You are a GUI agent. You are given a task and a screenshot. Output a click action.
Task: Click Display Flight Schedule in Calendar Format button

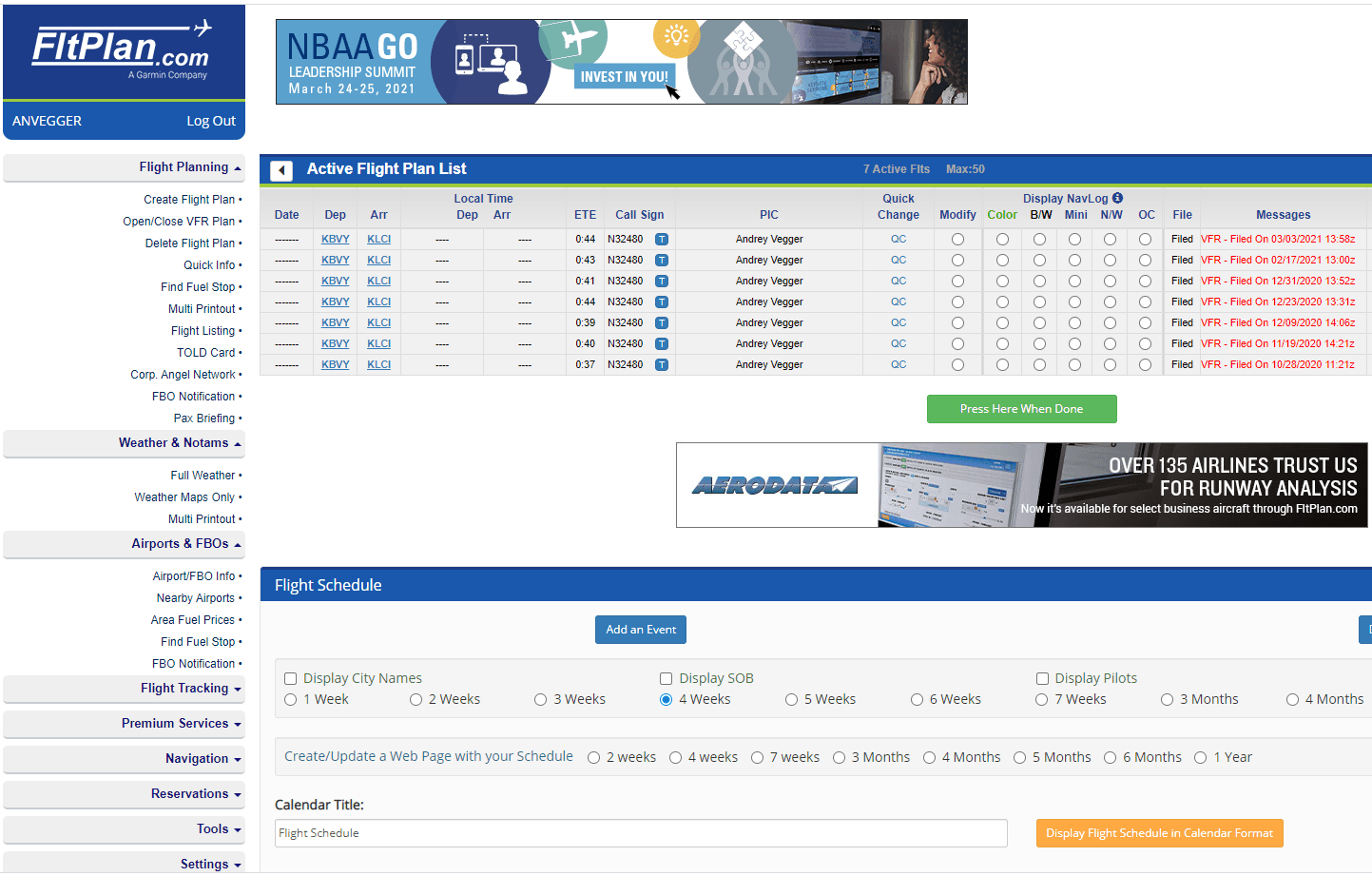1160,833
